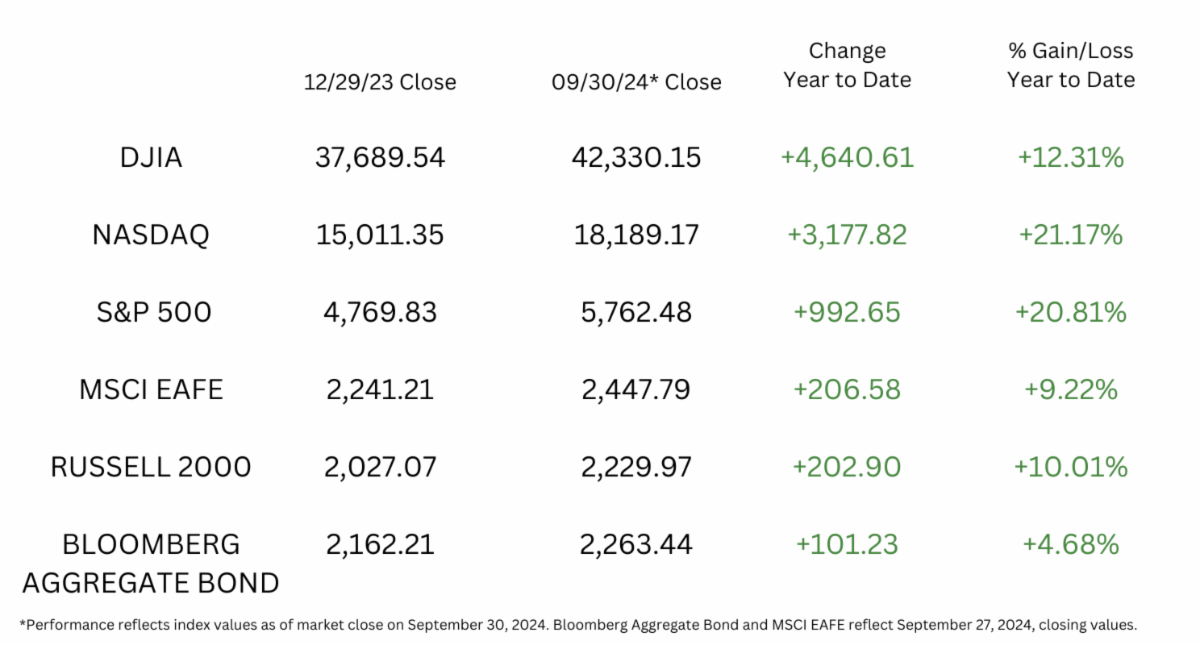Image resolution: width=1200 pixels, height=645 pixels.
Task: Click NASDAQ's +21.17% gain figure
Action: coord(1071,235)
